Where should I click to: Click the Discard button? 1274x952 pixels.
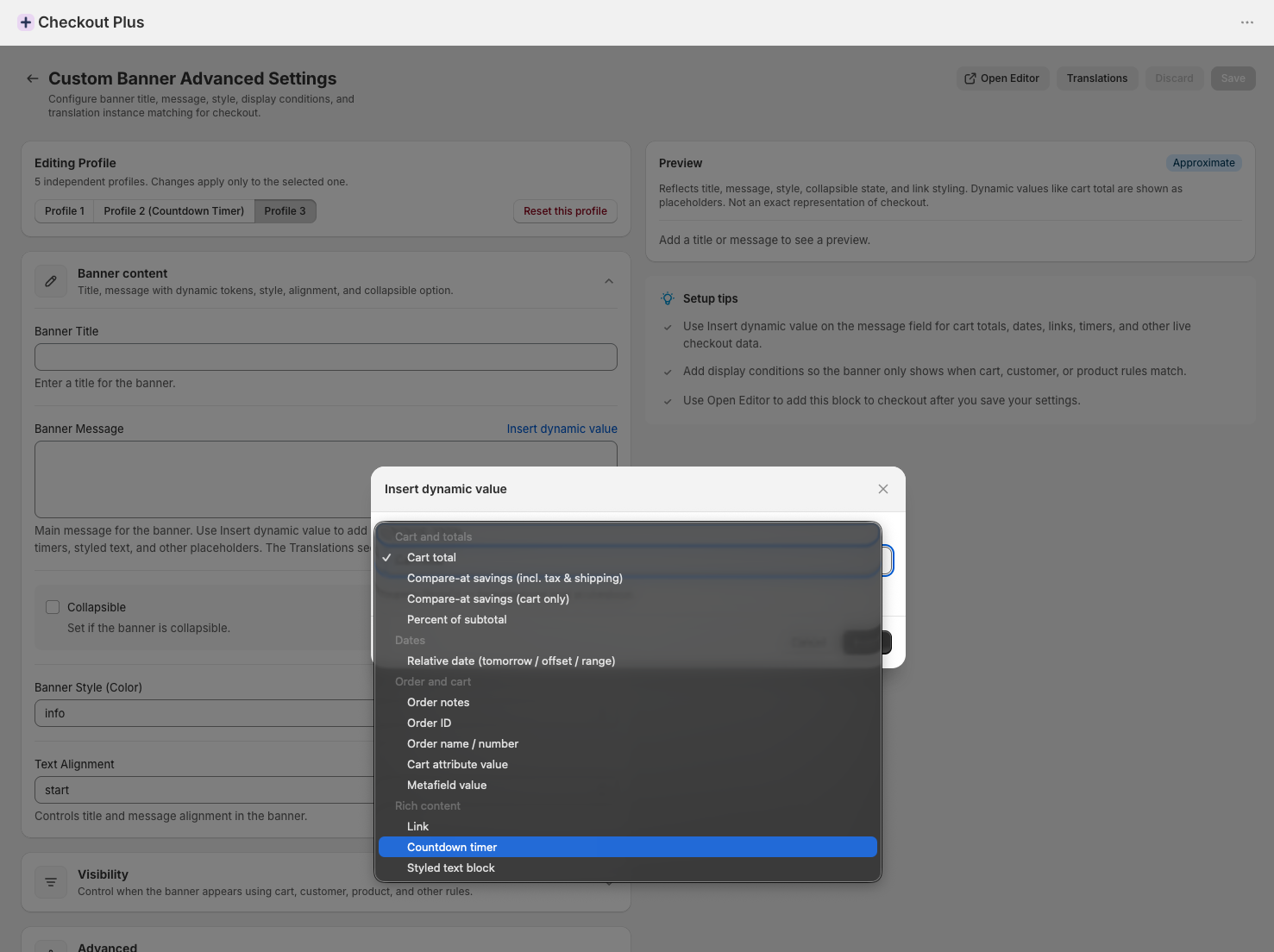tap(1174, 78)
